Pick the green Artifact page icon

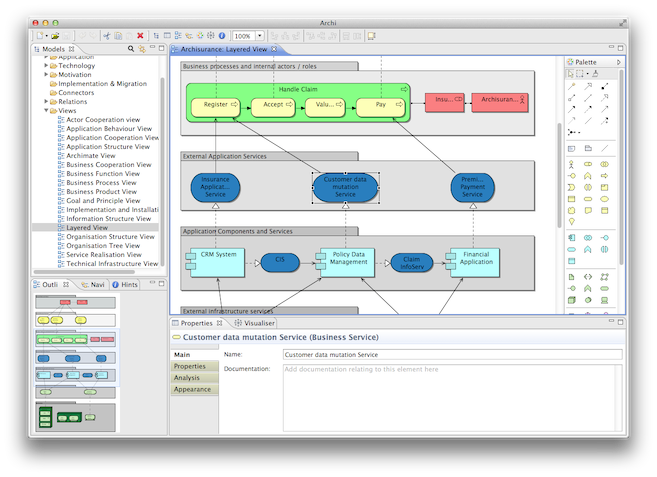click(x=572, y=277)
